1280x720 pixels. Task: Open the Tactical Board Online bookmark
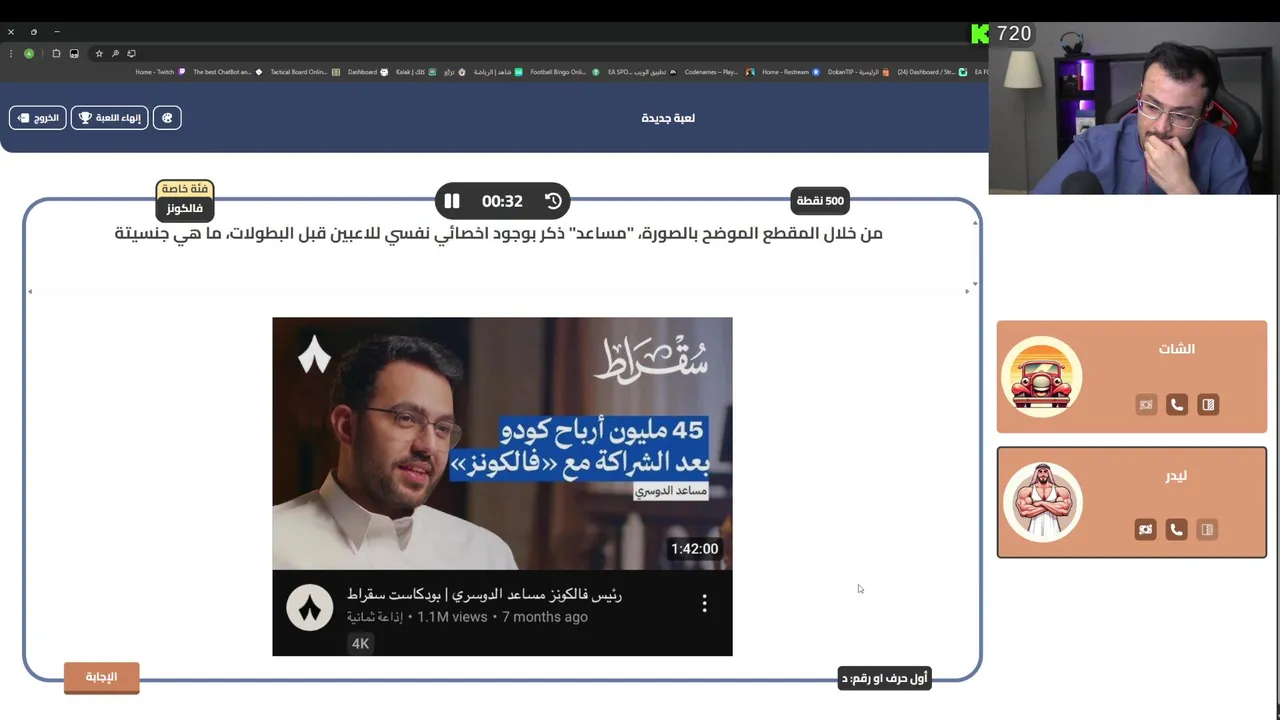305,72
